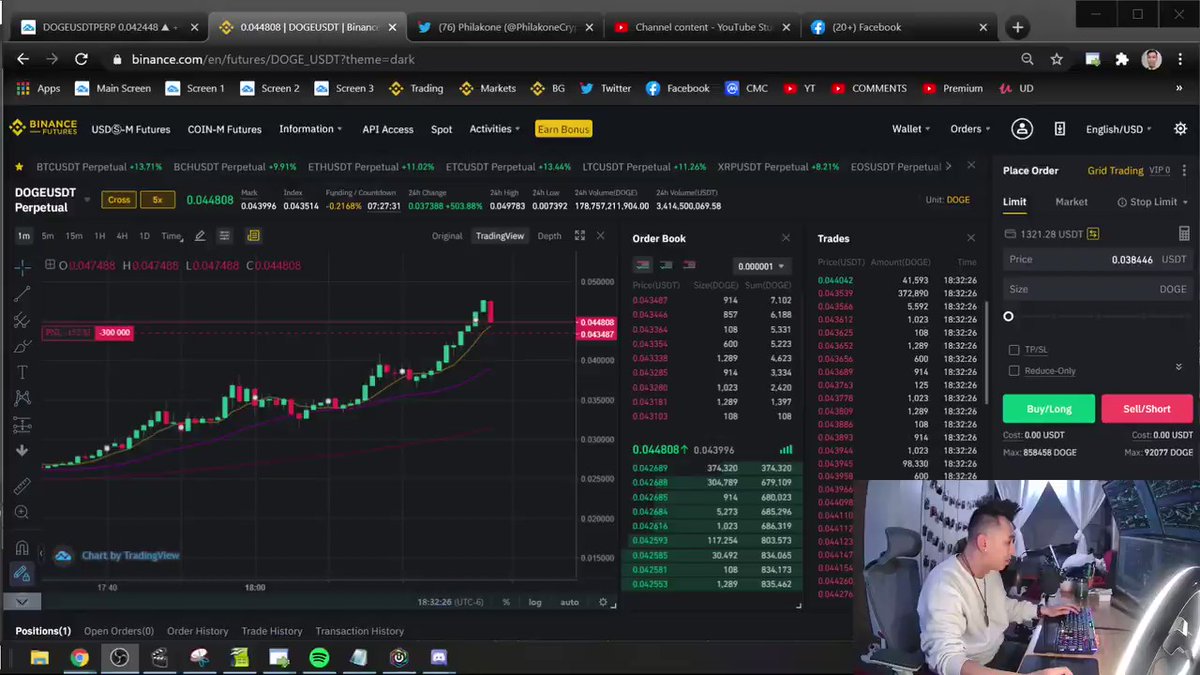Select the brush drawing tool
The image size is (1200, 675).
tap(22, 346)
